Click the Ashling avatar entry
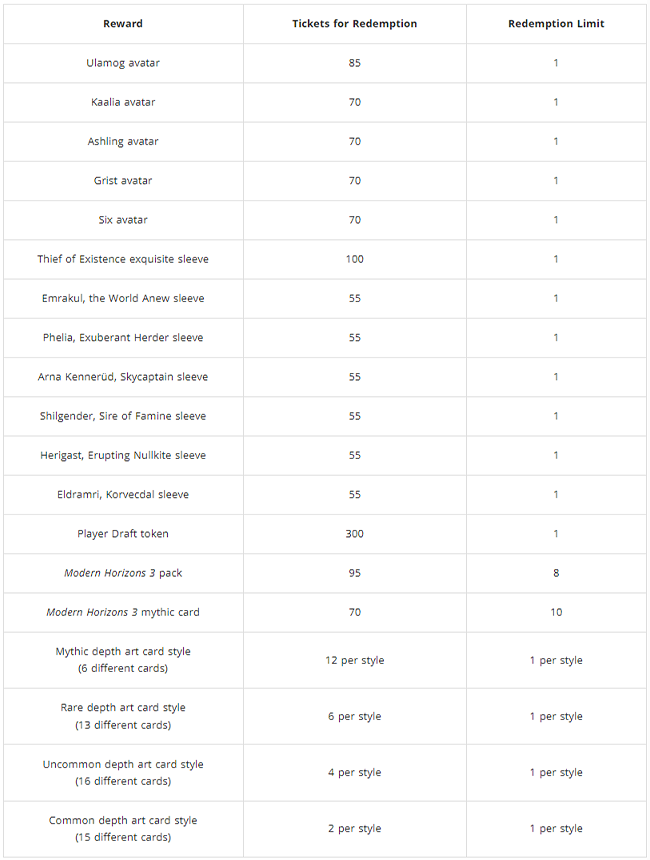Viewport: 650px width, 860px height. pos(123,142)
